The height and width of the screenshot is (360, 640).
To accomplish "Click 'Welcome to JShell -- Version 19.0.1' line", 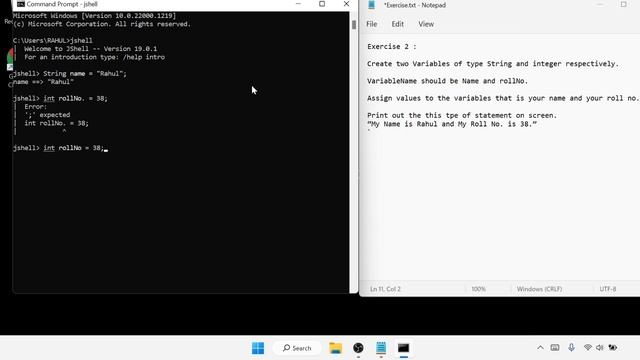I will [x=90, y=49].
